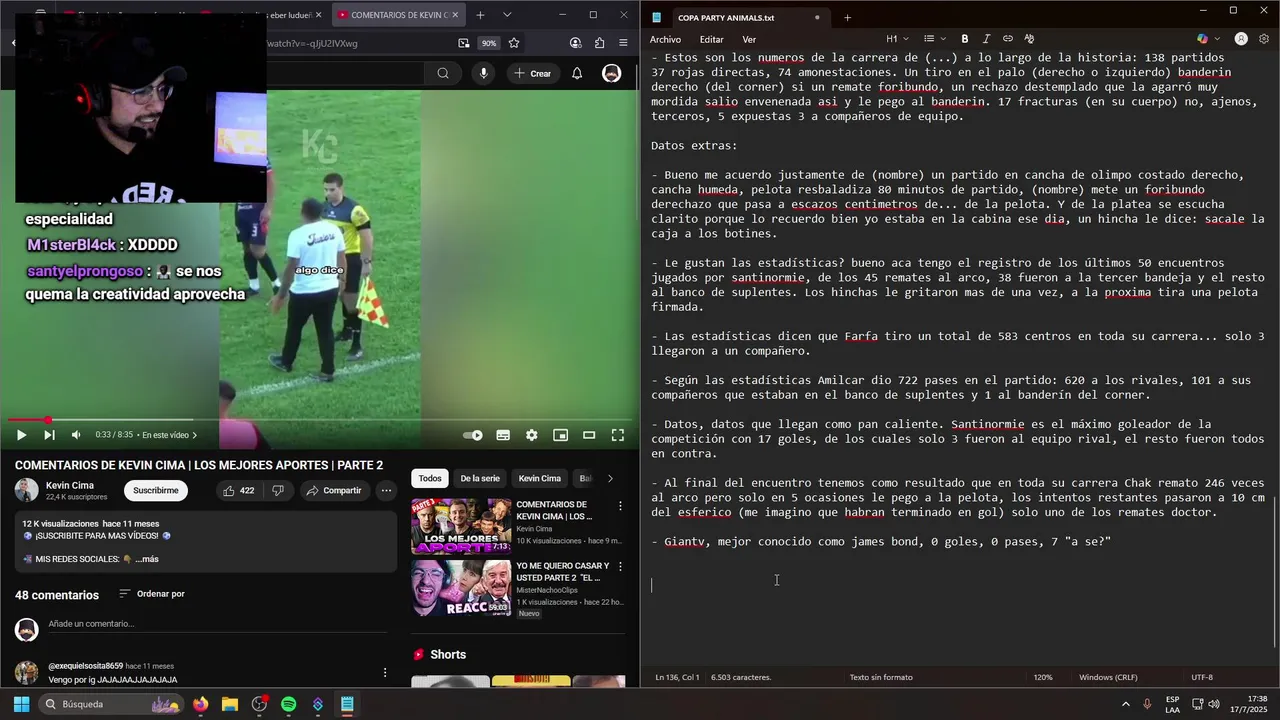Viewport: 1280px width, 720px height.
Task: Open the YouTube 'Crear' button
Action: (x=532, y=73)
